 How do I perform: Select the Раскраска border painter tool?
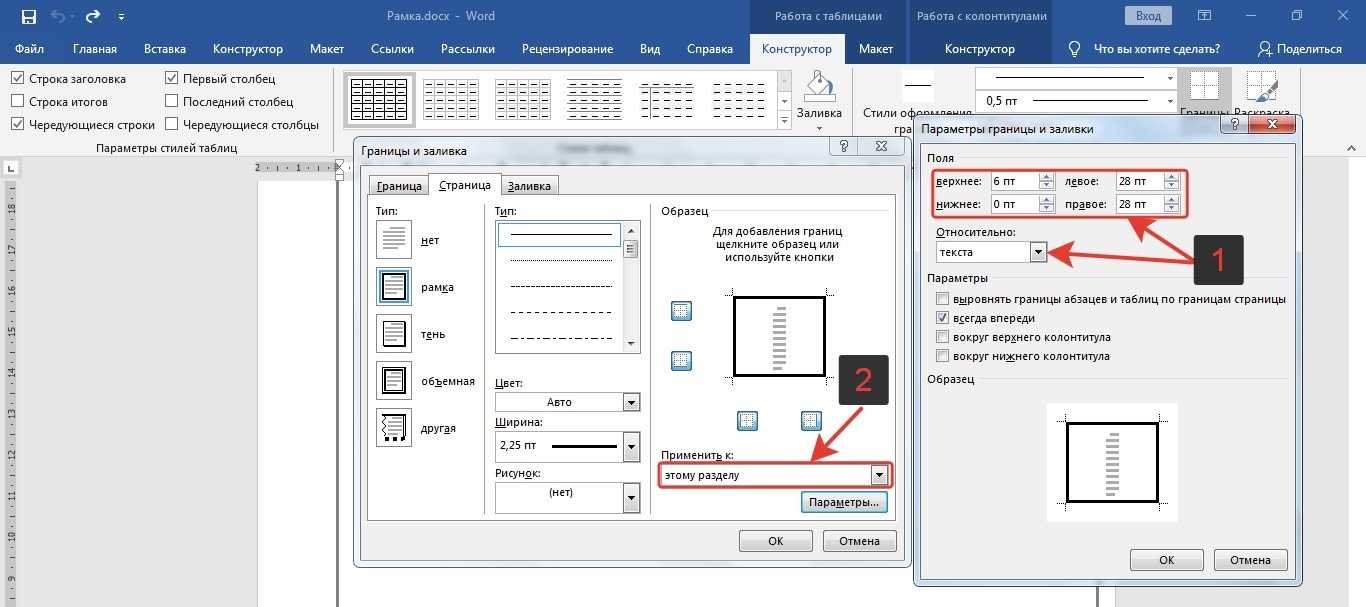click(1261, 92)
